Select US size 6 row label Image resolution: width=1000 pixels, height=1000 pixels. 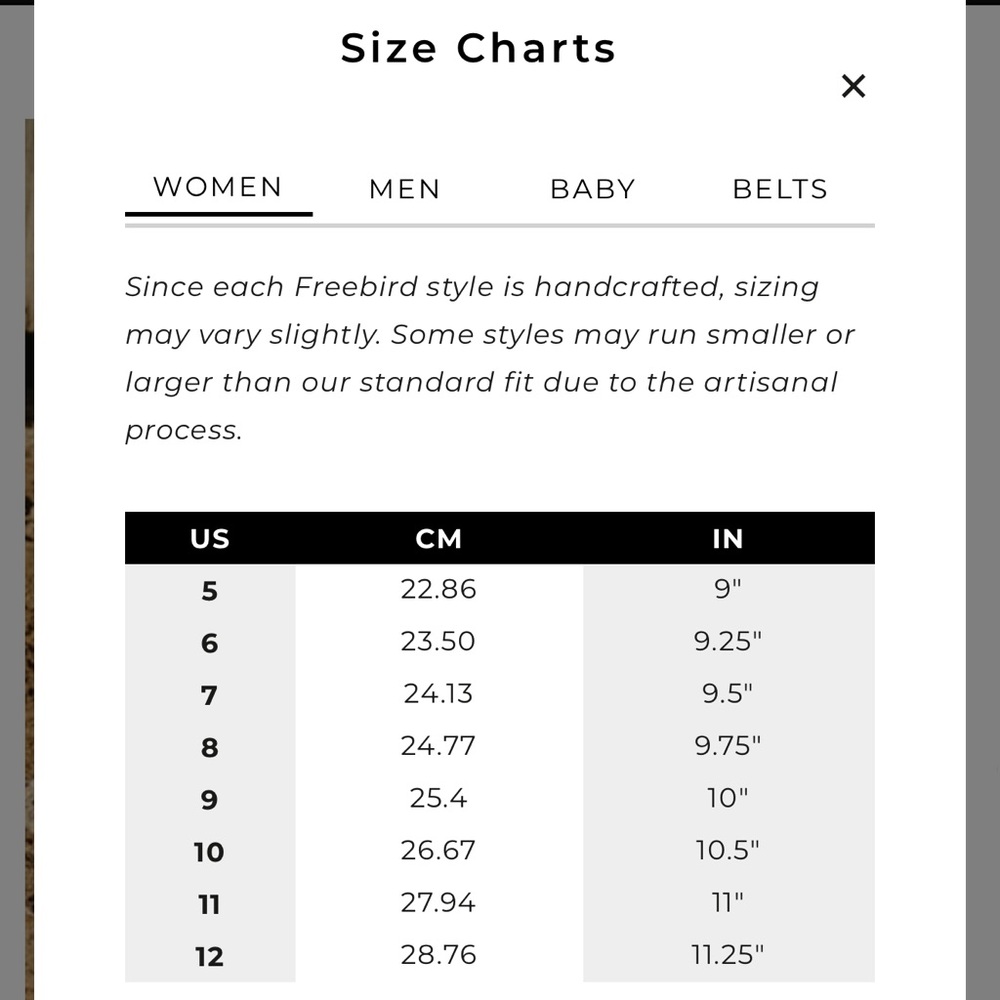tap(210, 643)
